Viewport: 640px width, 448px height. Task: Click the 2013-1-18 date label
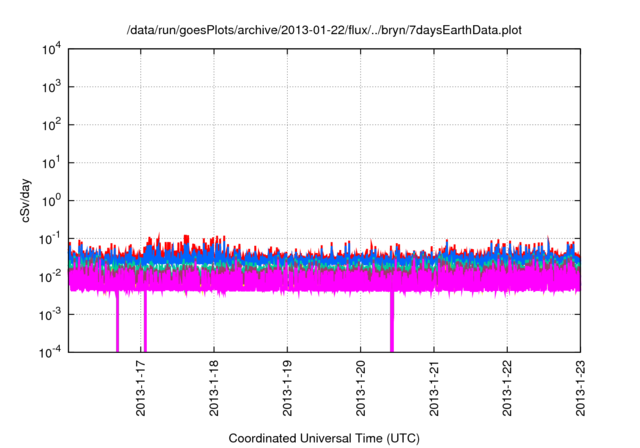coord(214,388)
